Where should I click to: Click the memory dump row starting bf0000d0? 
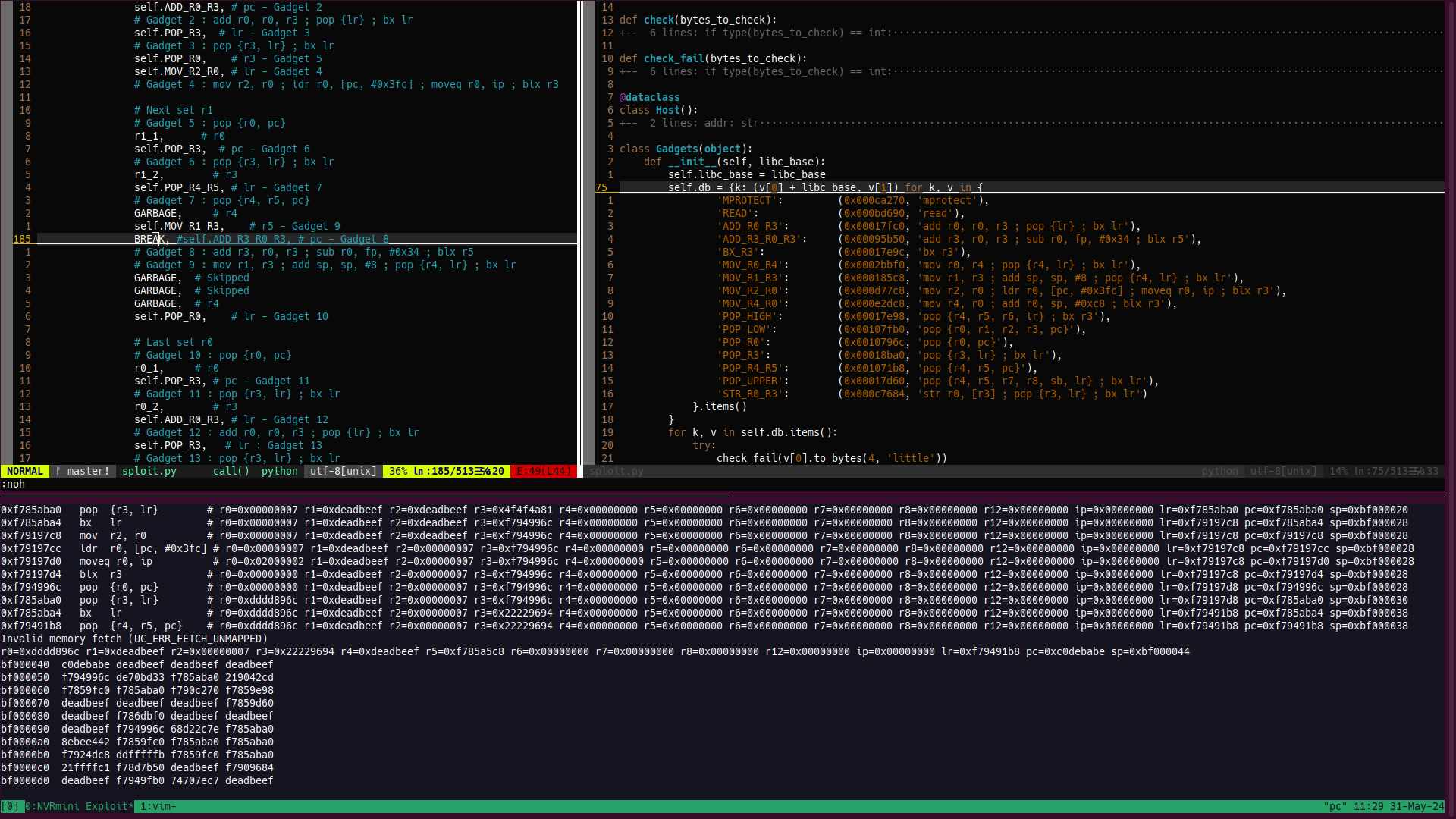pyautogui.click(x=137, y=780)
